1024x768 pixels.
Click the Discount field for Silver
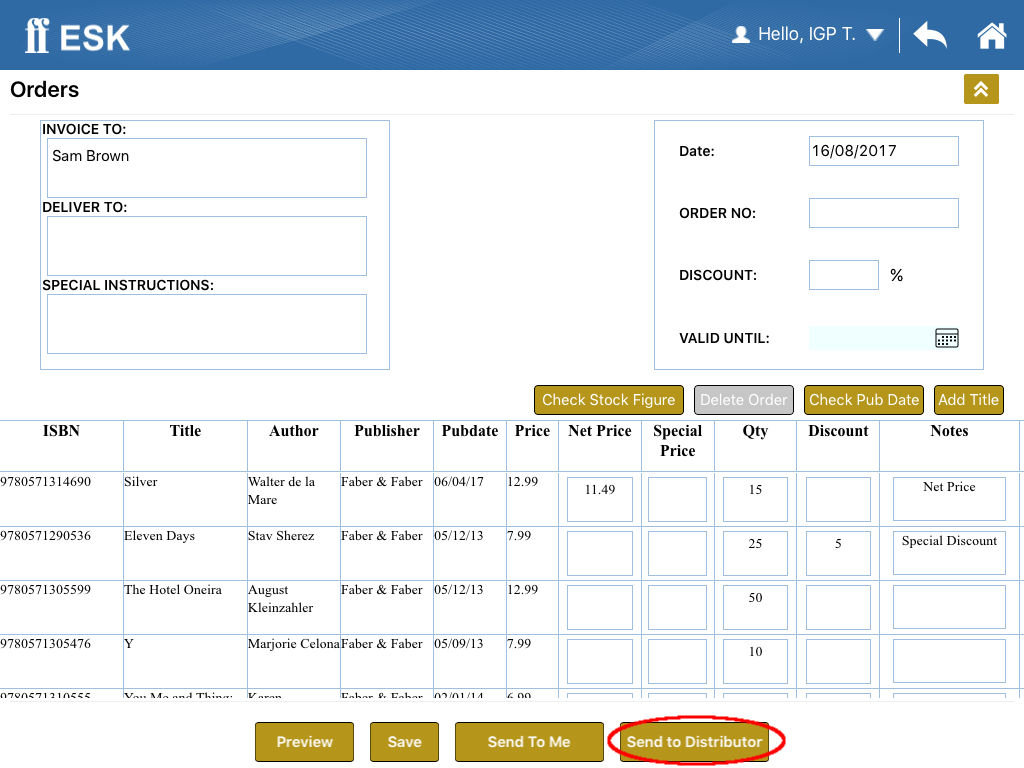point(838,499)
